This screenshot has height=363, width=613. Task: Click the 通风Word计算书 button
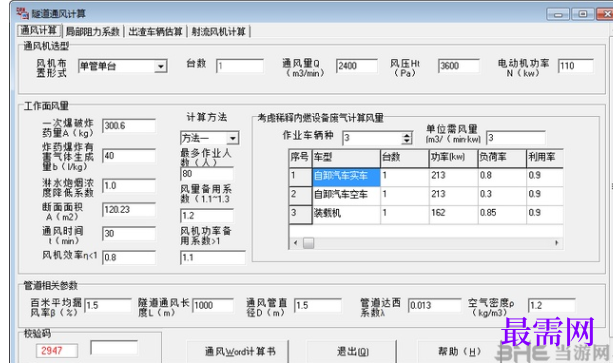tap(238, 352)
